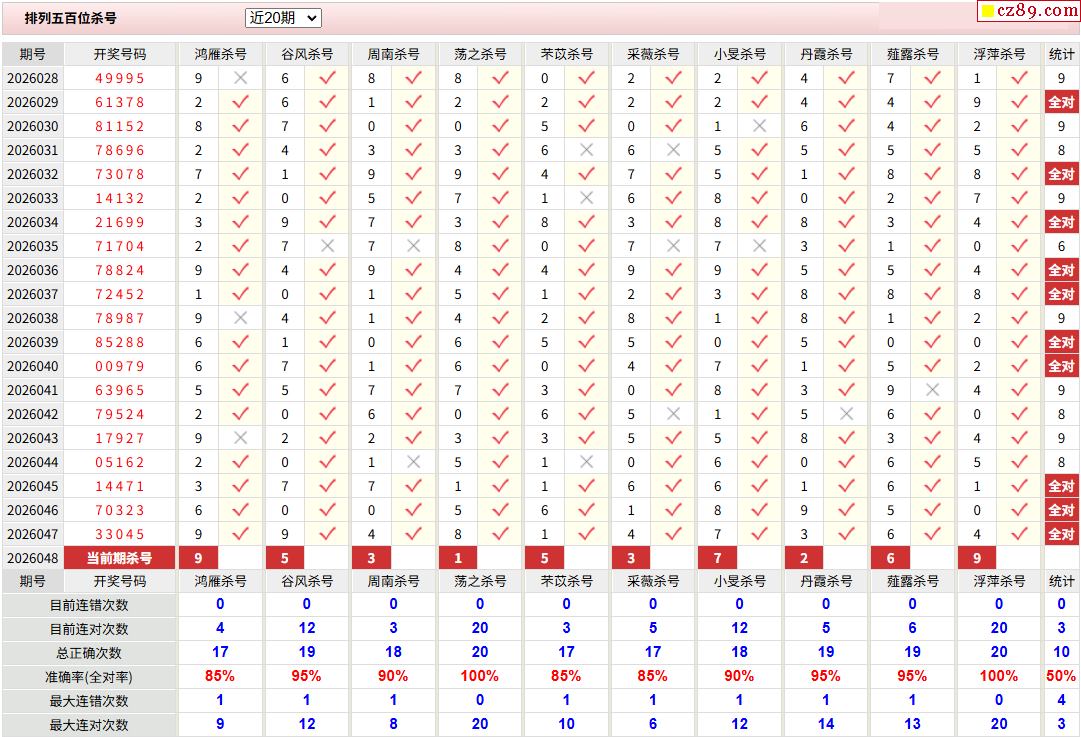1081x737 pixels.
Task: Click period number 2026028
Action: (32, 78)
